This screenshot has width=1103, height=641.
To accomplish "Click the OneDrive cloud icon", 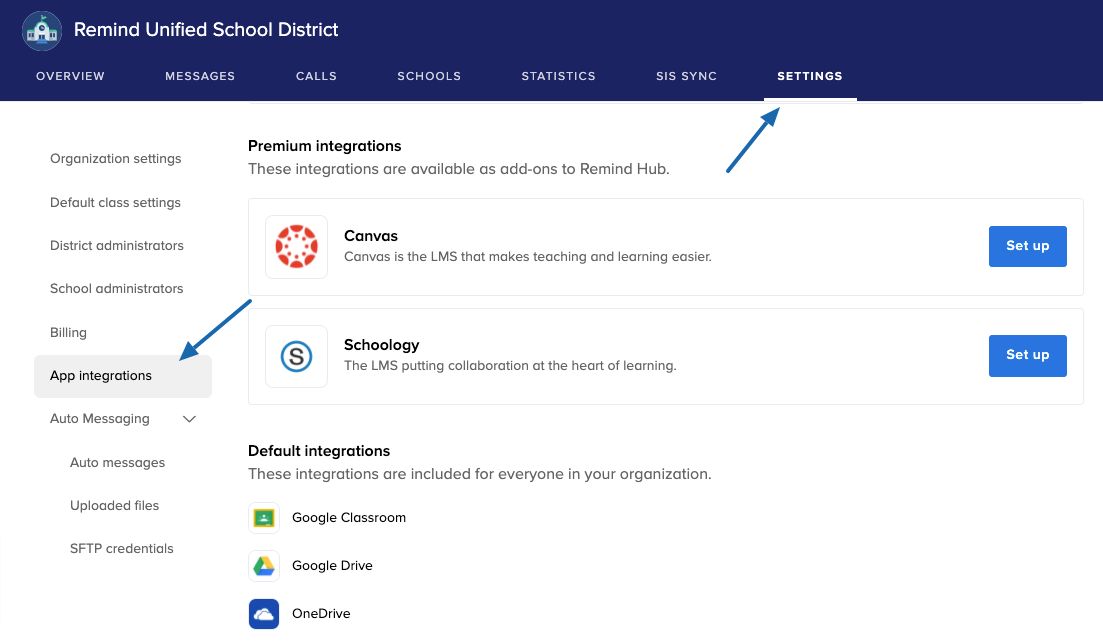I will [x=264, y=614].
